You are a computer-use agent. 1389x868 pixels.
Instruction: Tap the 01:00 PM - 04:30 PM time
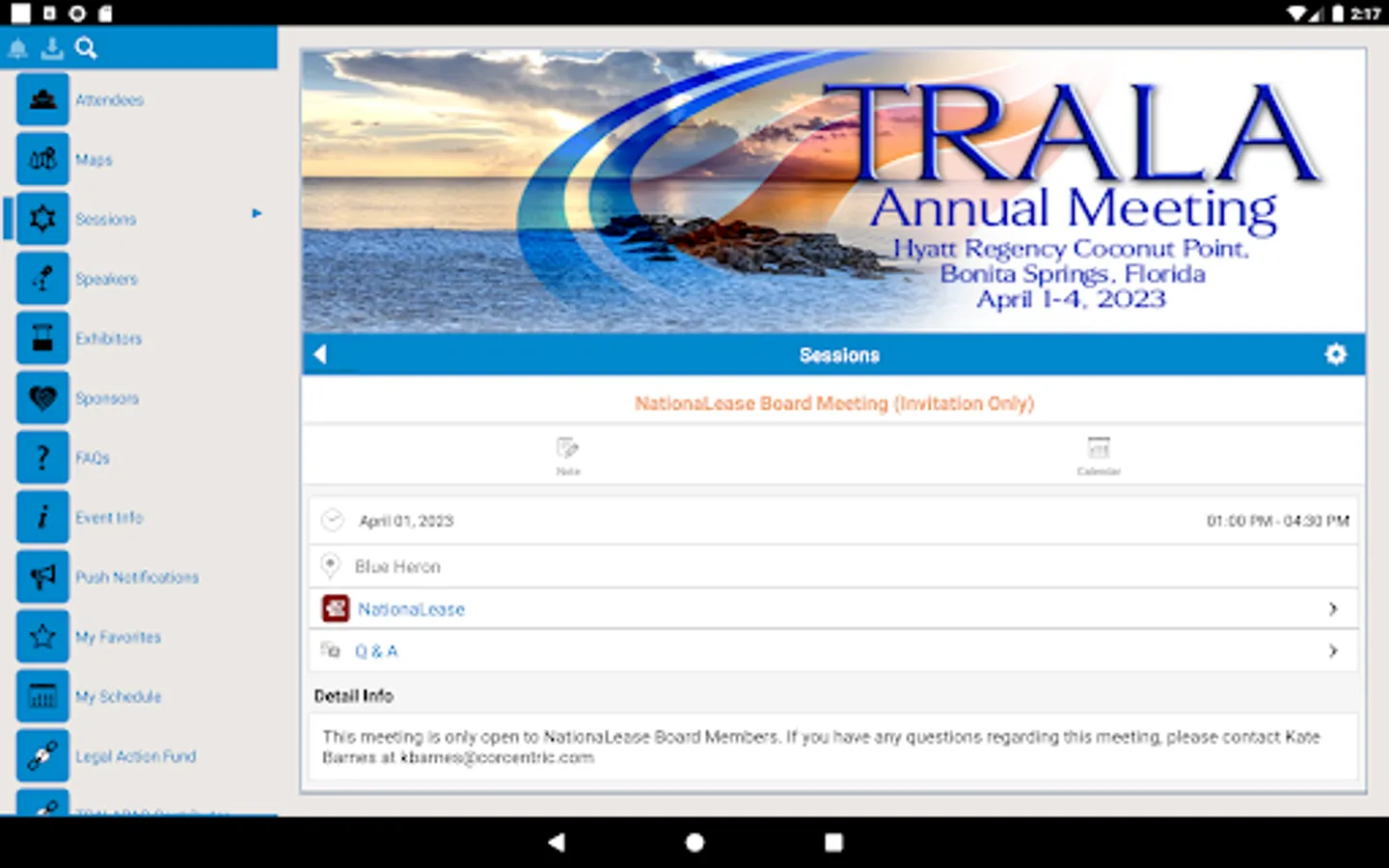pyautogui.click(x=1277, y=521)
